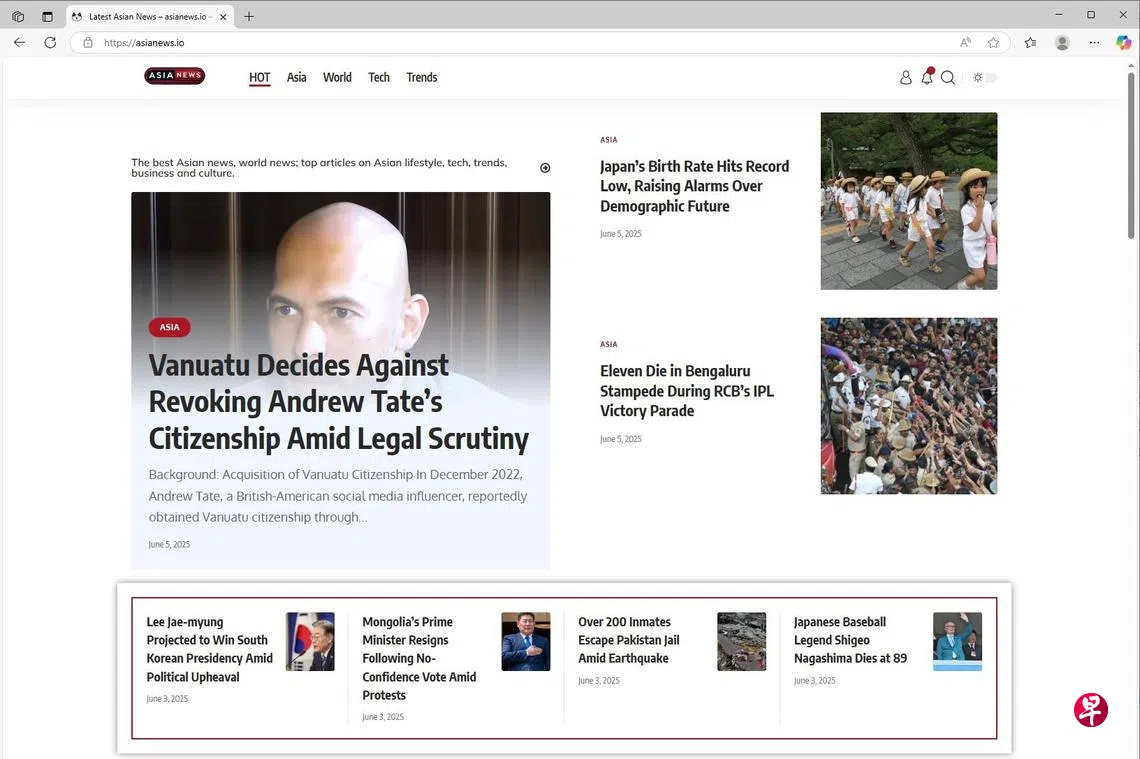Image resolution: width=1140 pixels, height=759 pixels.
Task: Read Japan's Birth Rate article headline
Action: tap(694, 186)
